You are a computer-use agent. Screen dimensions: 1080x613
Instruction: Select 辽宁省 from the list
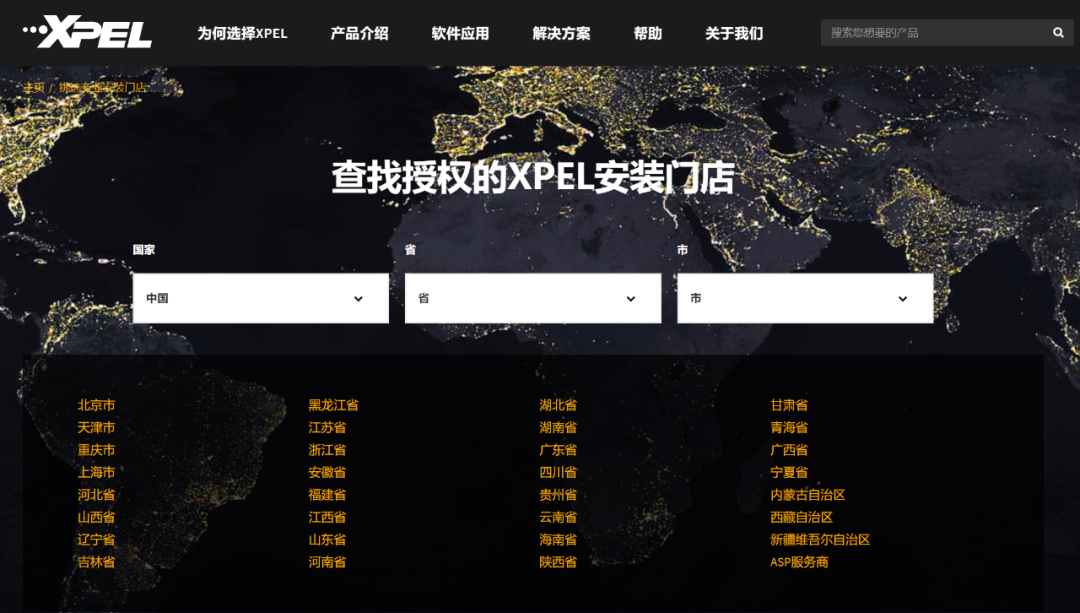click(96, 539)
